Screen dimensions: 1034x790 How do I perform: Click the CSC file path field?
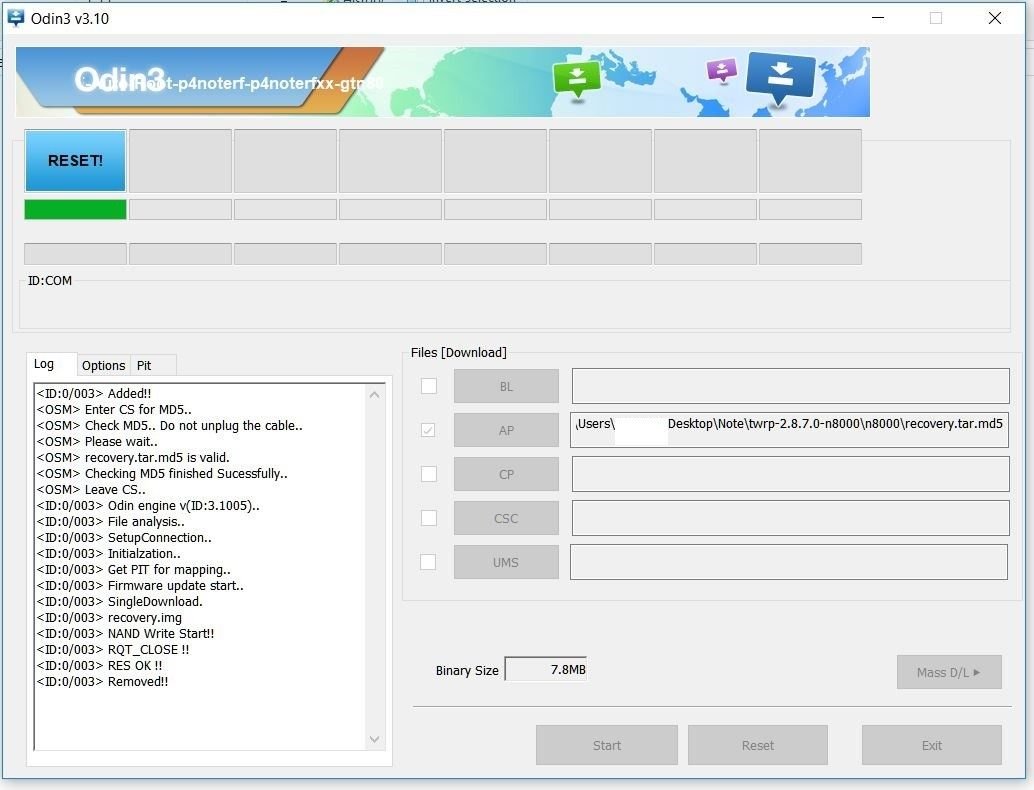tap(790, 518)
